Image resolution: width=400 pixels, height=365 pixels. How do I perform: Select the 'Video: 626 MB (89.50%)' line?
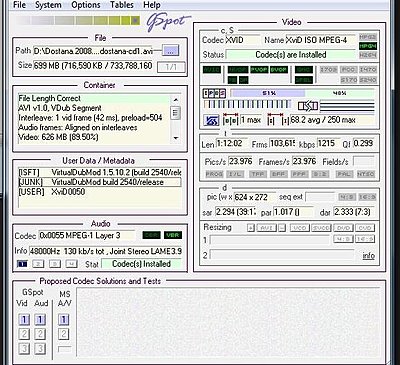[94, 137]
